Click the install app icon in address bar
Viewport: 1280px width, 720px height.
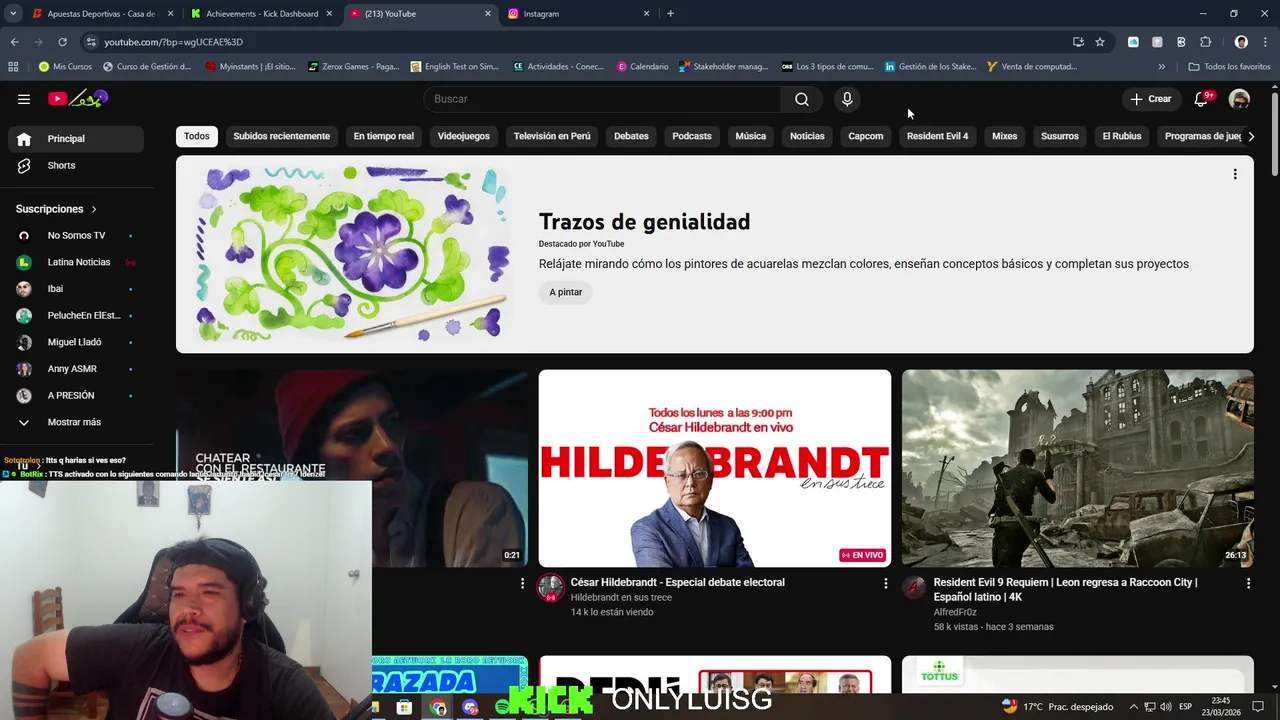1078,42
